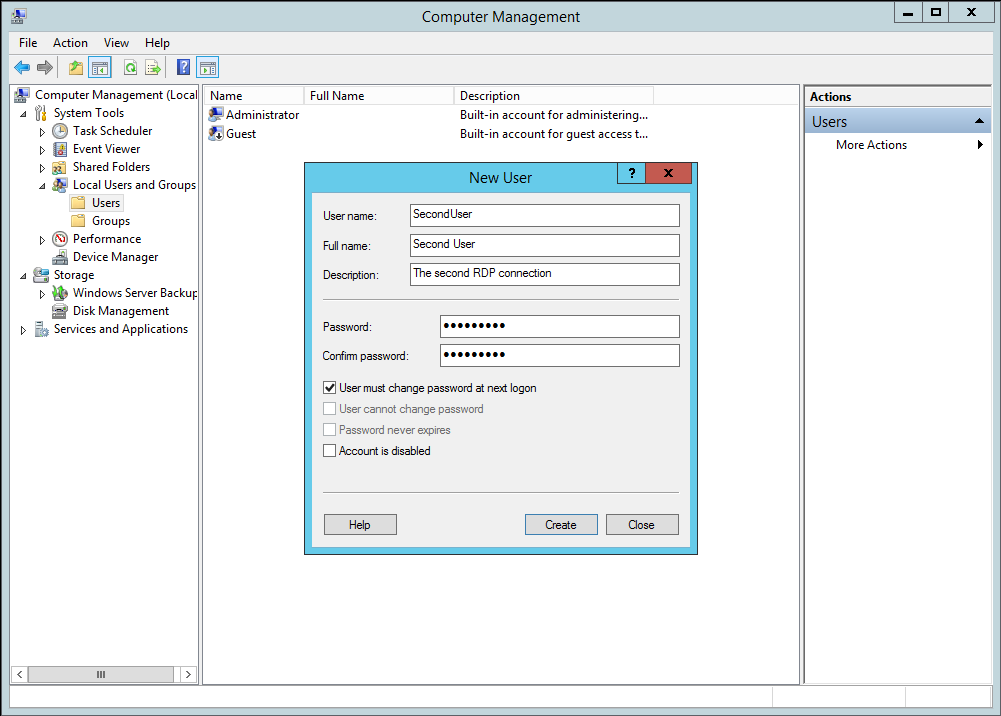The image size is (1001, 716).
Task: Click the tree pane scroll left arrow
Action: coord(20,675)
